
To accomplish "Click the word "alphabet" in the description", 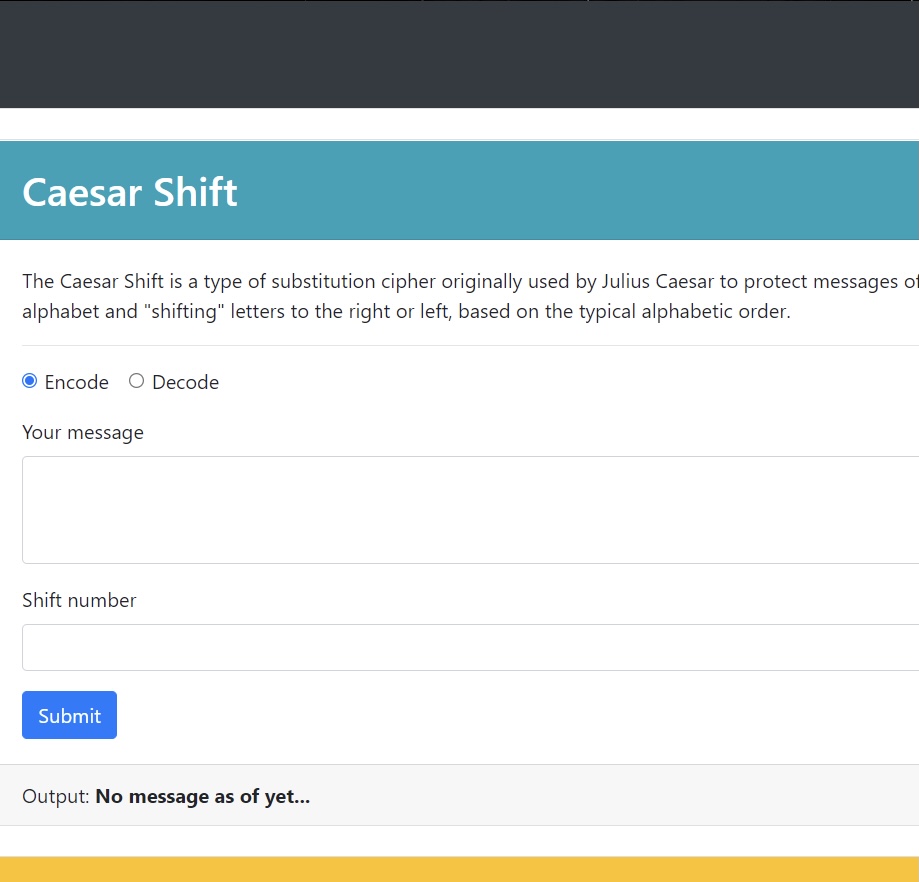I will (x=60, y=311).
